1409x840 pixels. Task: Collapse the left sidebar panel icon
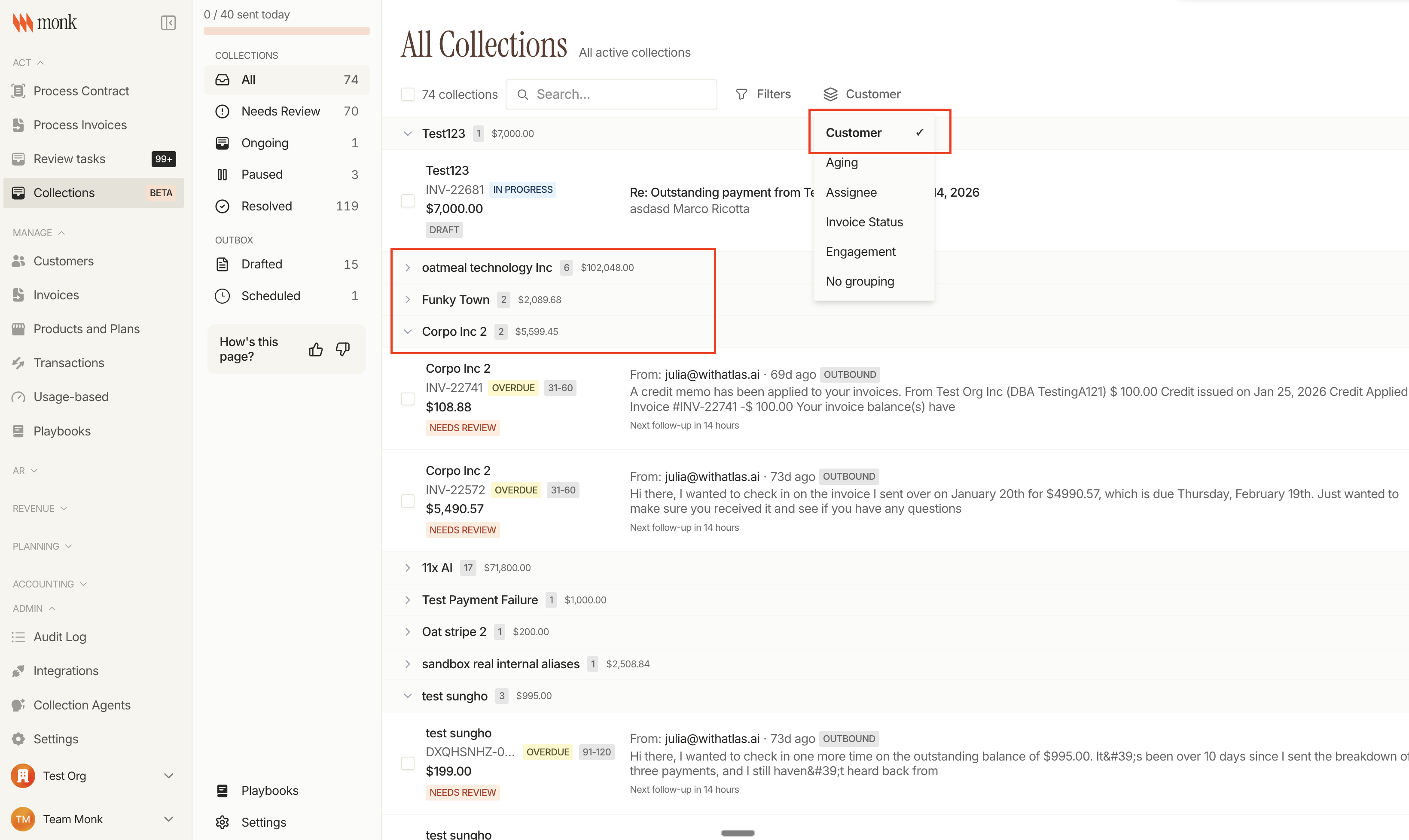point(168,23)
